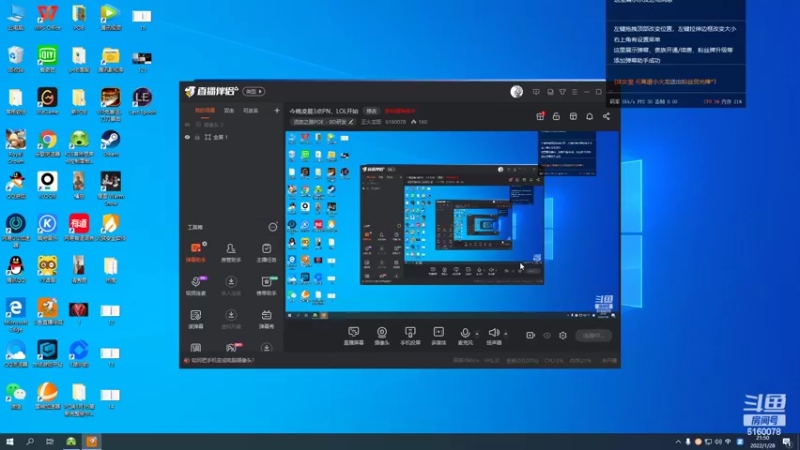Open the 弹幕秀 danmu show tool
Image resolution: width=800 pixels, height=450 pixels.
pos(266,319)
